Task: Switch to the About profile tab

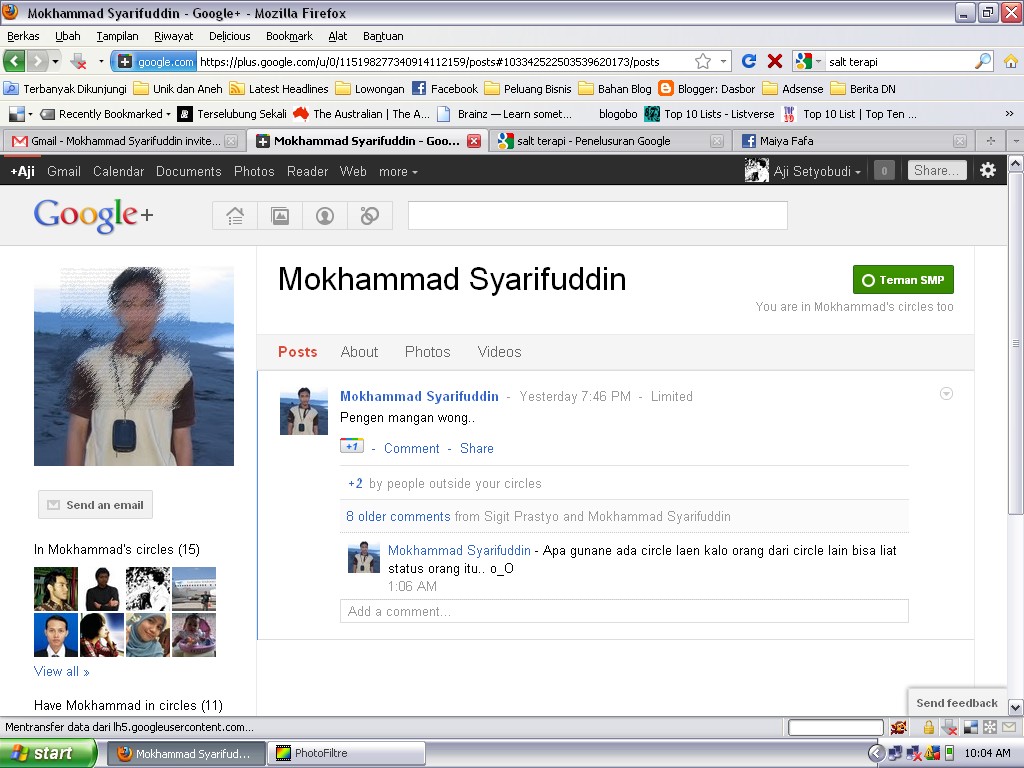Action: [x=359, y=352]
